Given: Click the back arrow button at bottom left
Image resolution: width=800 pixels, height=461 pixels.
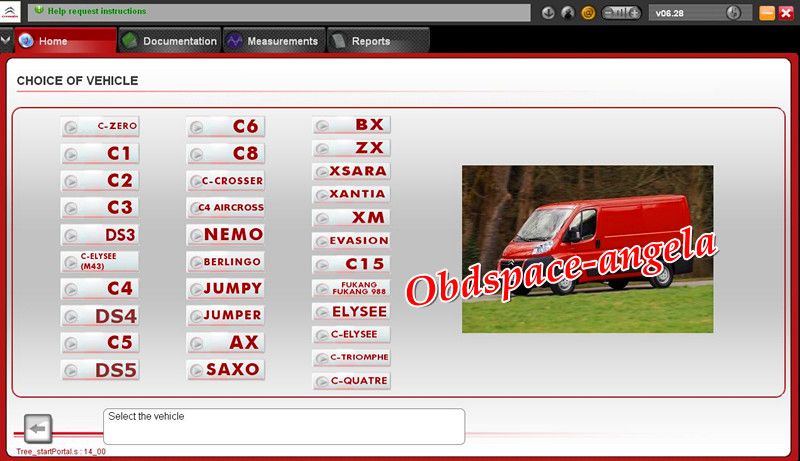Looking at the screenshot, I should (38, 429).
